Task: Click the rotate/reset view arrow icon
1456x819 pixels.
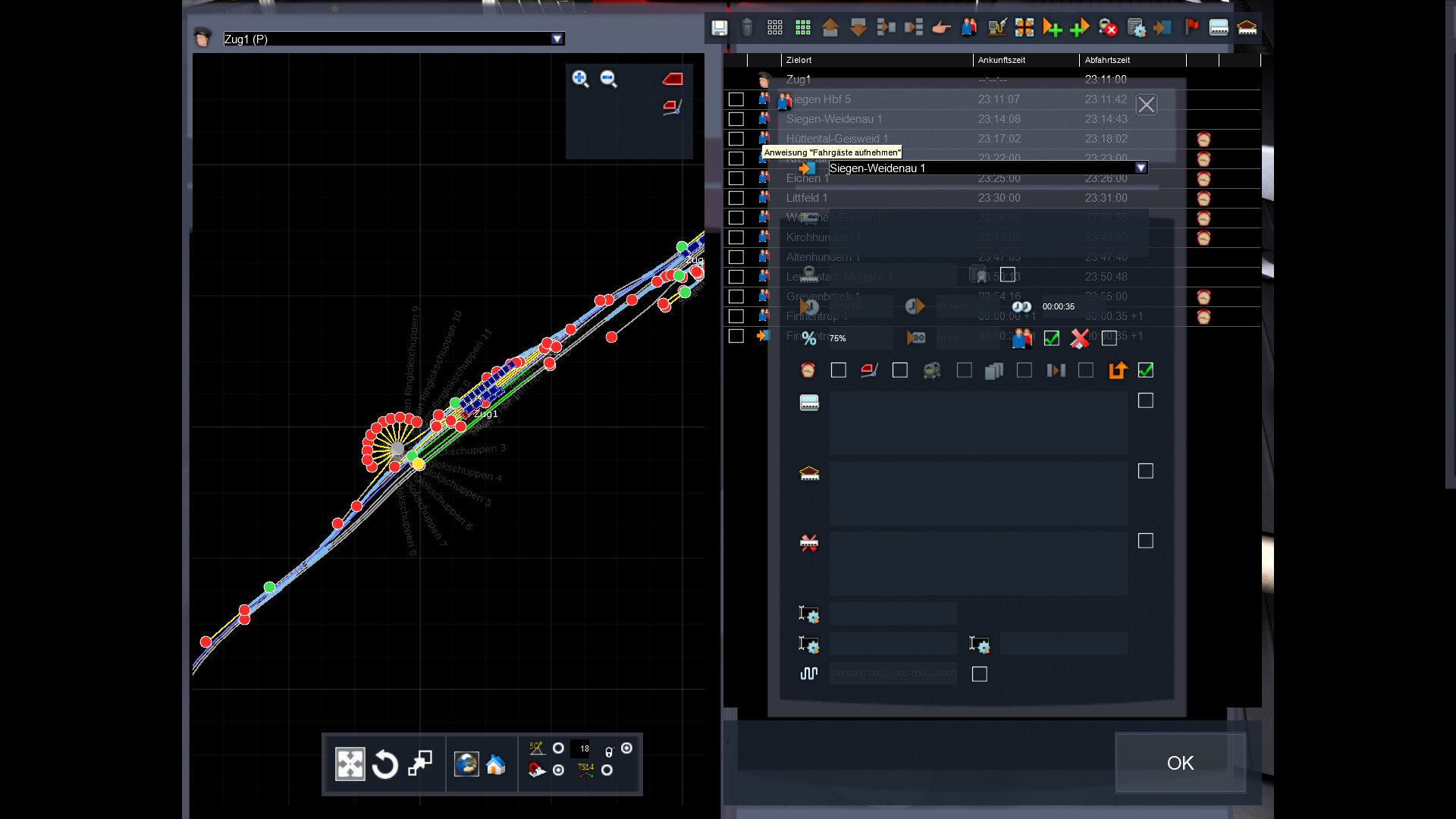Action: coord(385,764)
